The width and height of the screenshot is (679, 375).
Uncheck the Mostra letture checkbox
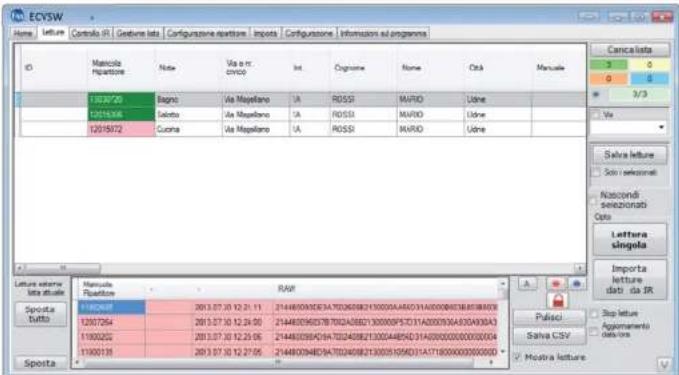point(517,357)
